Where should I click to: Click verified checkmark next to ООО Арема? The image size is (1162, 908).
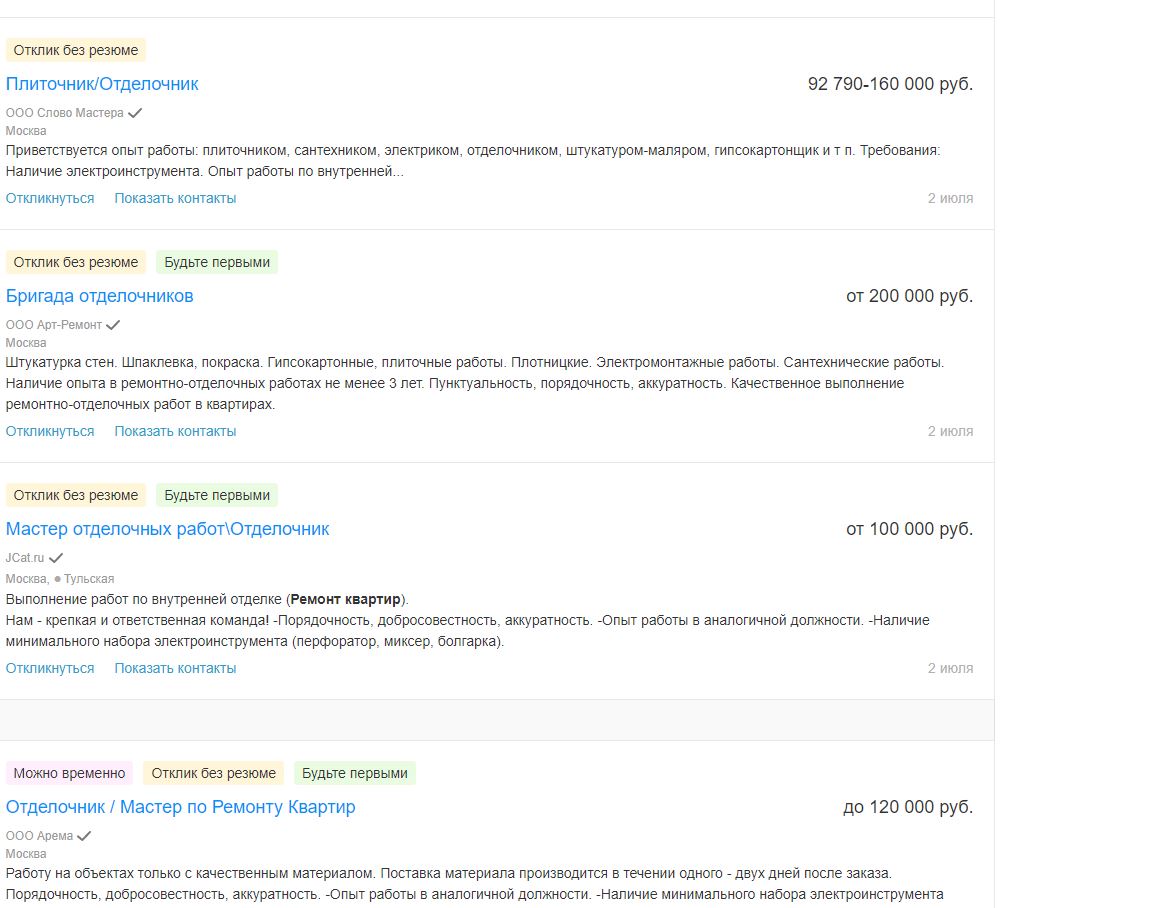[84, 836]
